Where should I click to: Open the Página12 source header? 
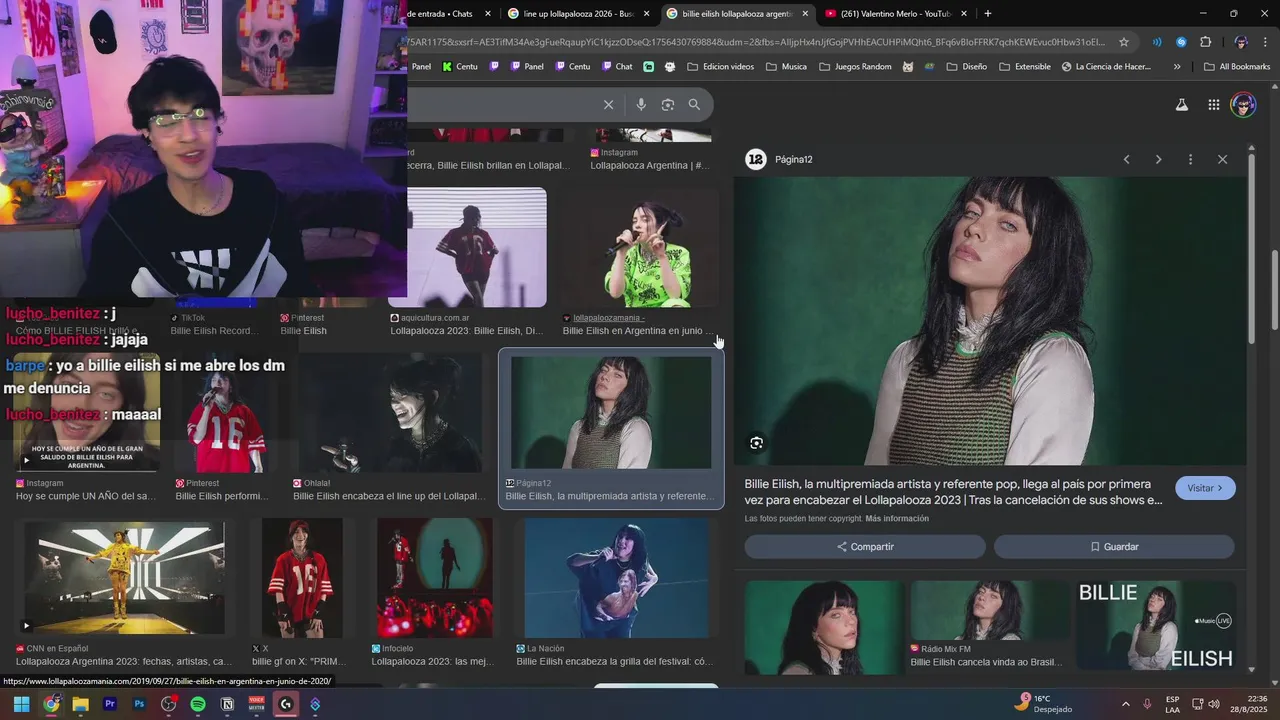(781, 159)
